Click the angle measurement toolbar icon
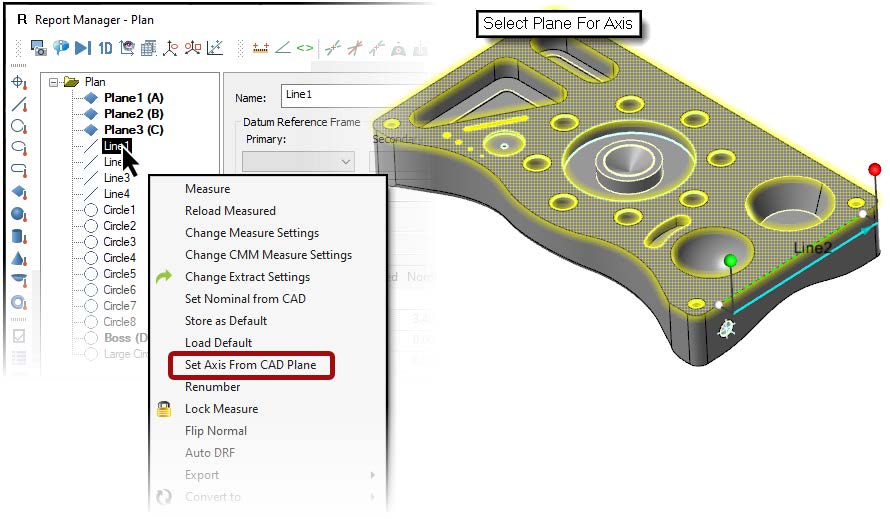 coord(283,48)
